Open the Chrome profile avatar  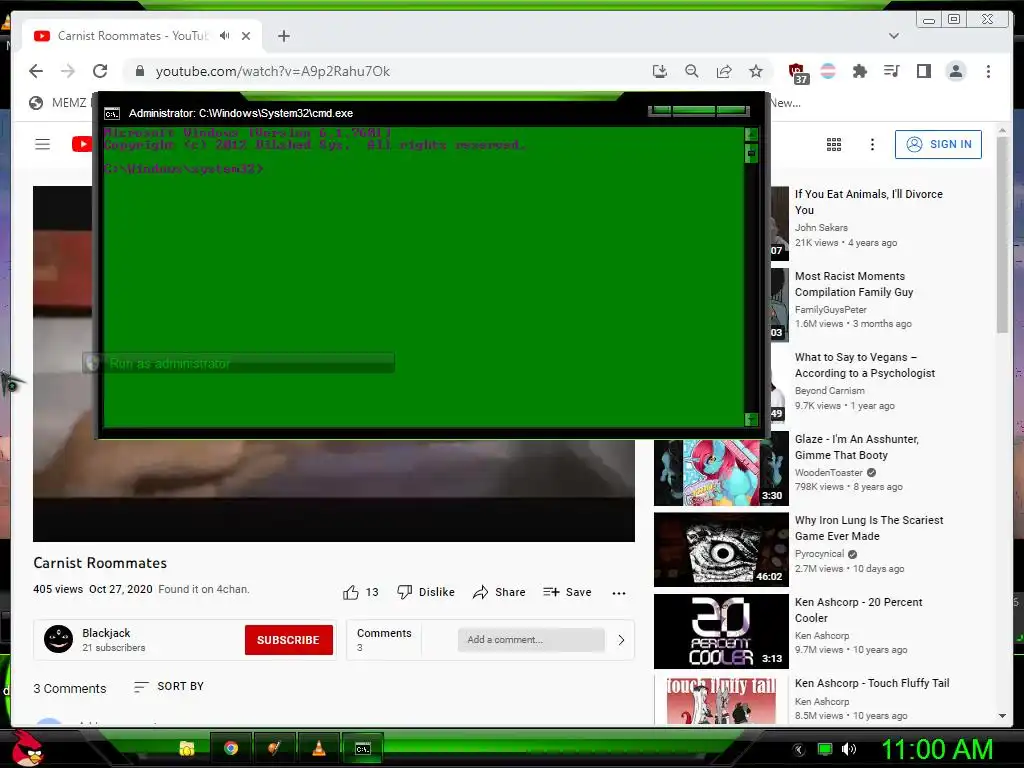pyautogui.click(x=956, y=71)
